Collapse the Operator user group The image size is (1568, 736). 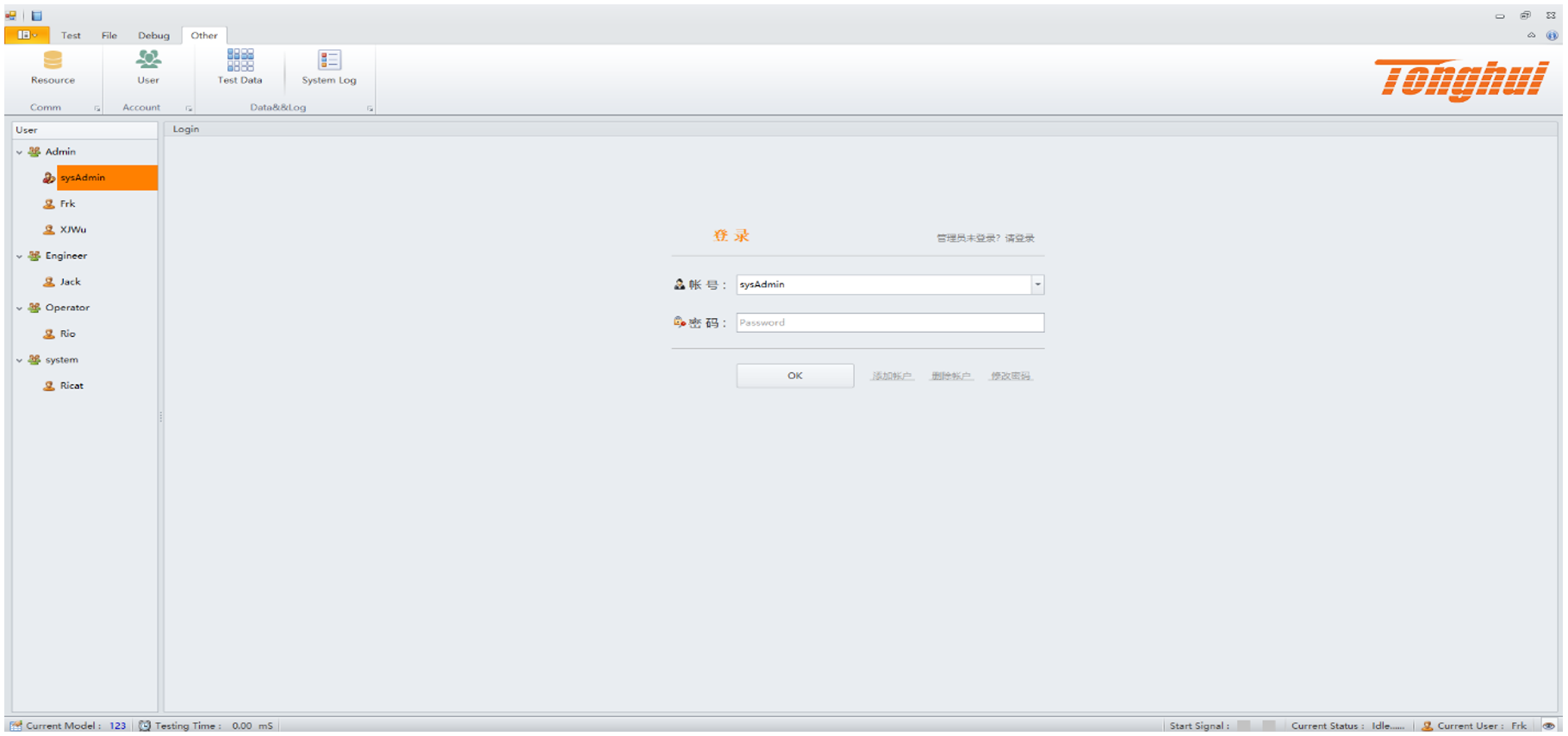pyautogui.click(x=19, y=308)
